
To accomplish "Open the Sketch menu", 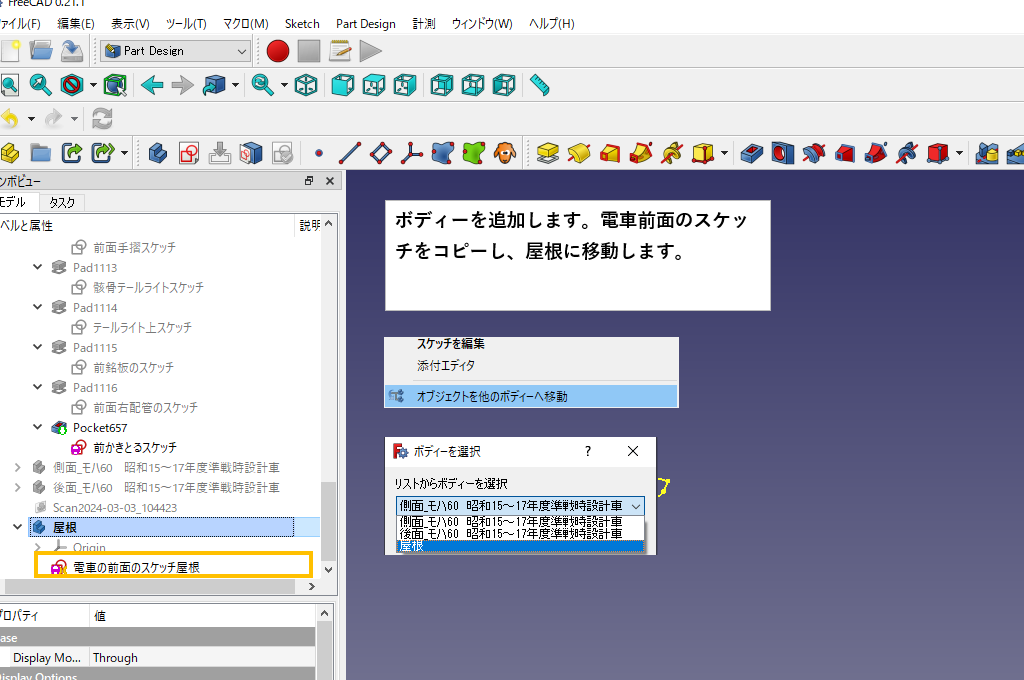I will [302, 23].
